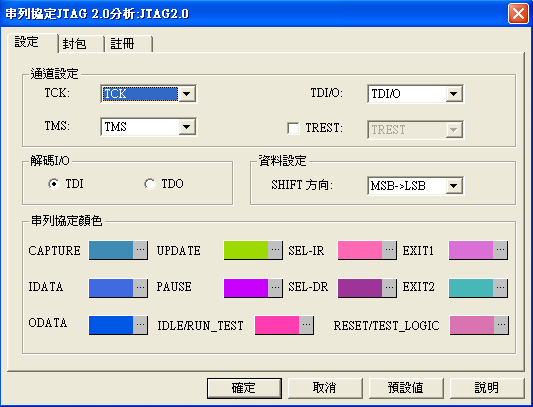This screenshot has width=533, height=407.
Task: Click the 'RESET/TEST_LOGIC' label text
Action: point(386,326)
